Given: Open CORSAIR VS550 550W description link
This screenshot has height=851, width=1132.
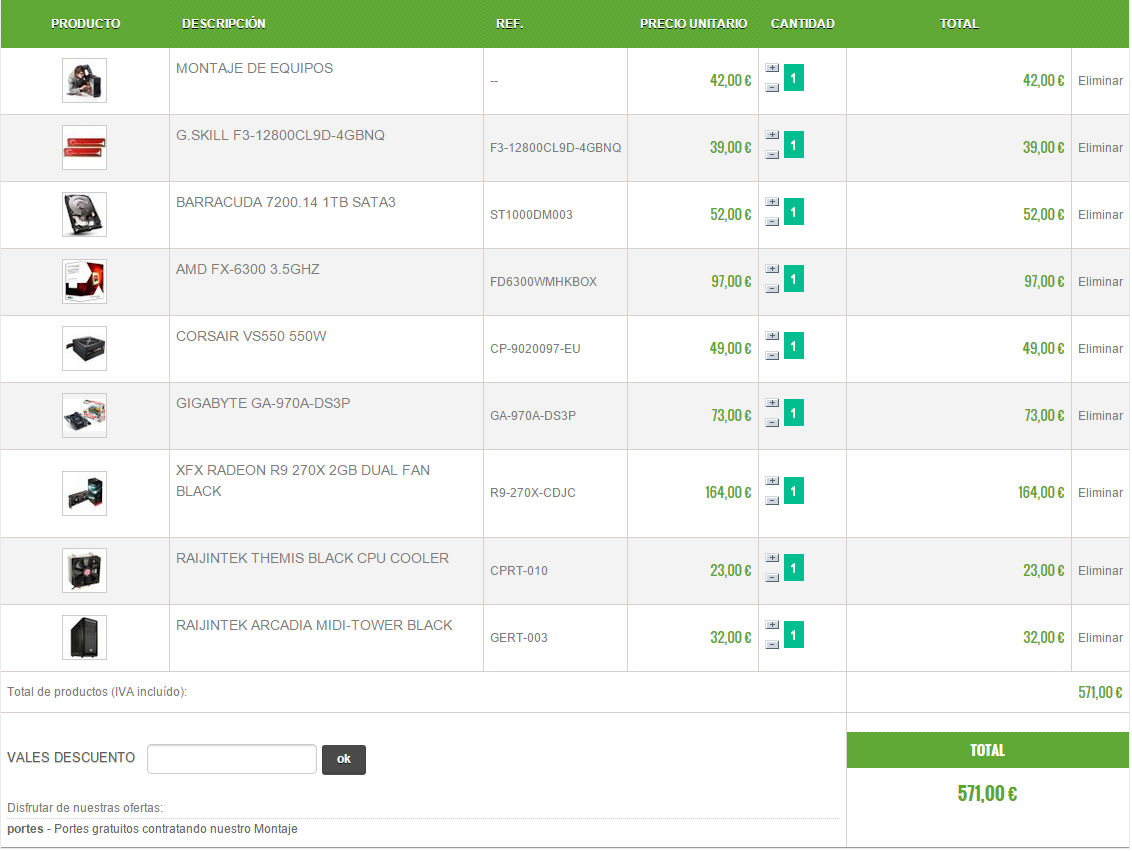Looking at the screenshot, I should (251, 337).
